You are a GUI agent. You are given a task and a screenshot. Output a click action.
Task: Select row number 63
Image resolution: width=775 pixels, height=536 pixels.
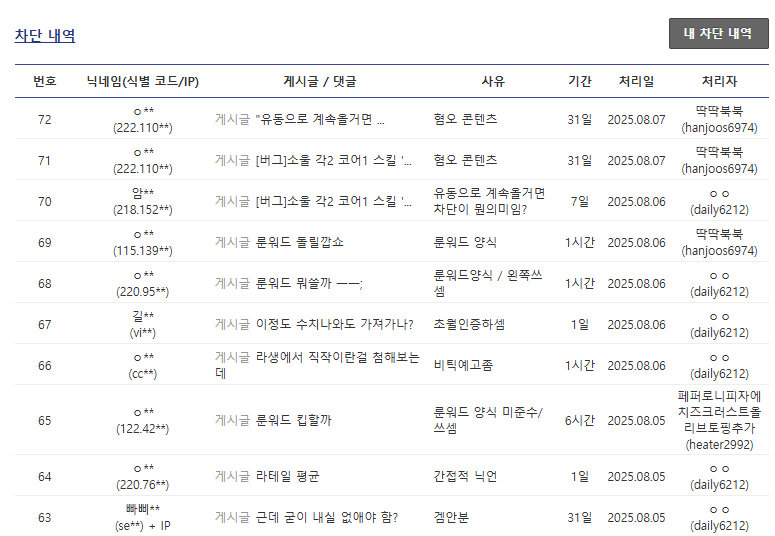pyautogui.click(x=44, y=518)
